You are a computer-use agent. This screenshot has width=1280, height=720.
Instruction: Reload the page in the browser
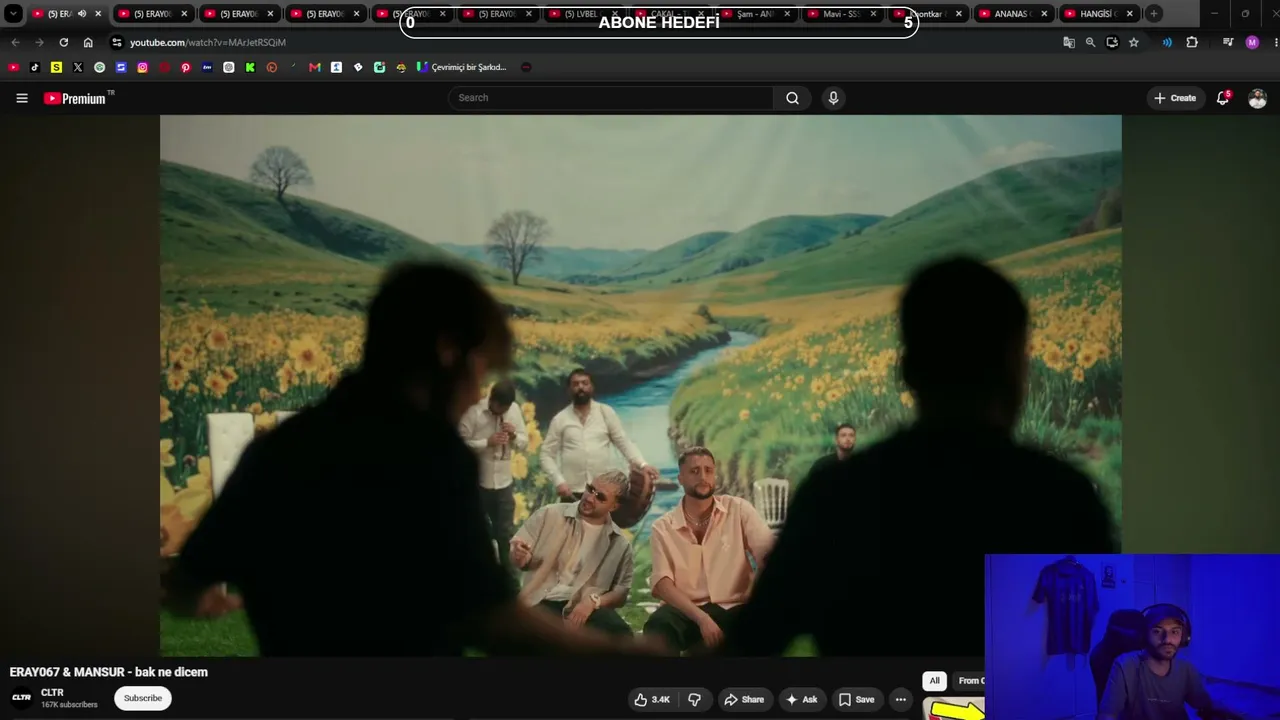[x=64, y=42]
